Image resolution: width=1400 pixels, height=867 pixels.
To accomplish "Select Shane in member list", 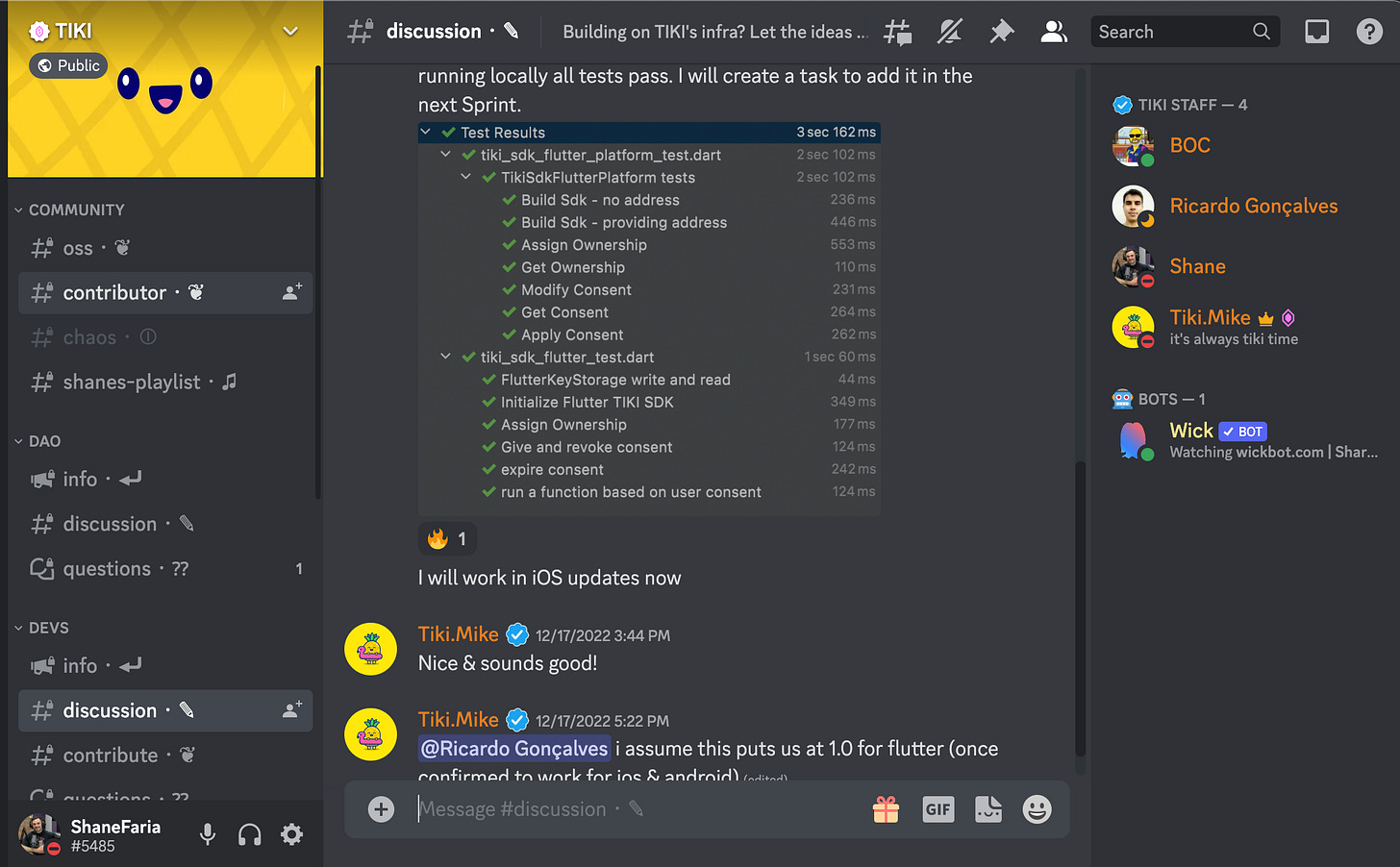I will click(x=1244, y=266).
